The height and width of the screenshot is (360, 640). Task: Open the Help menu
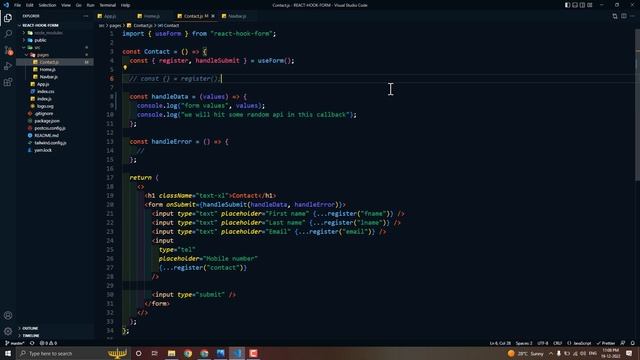(x=125, y=5)
